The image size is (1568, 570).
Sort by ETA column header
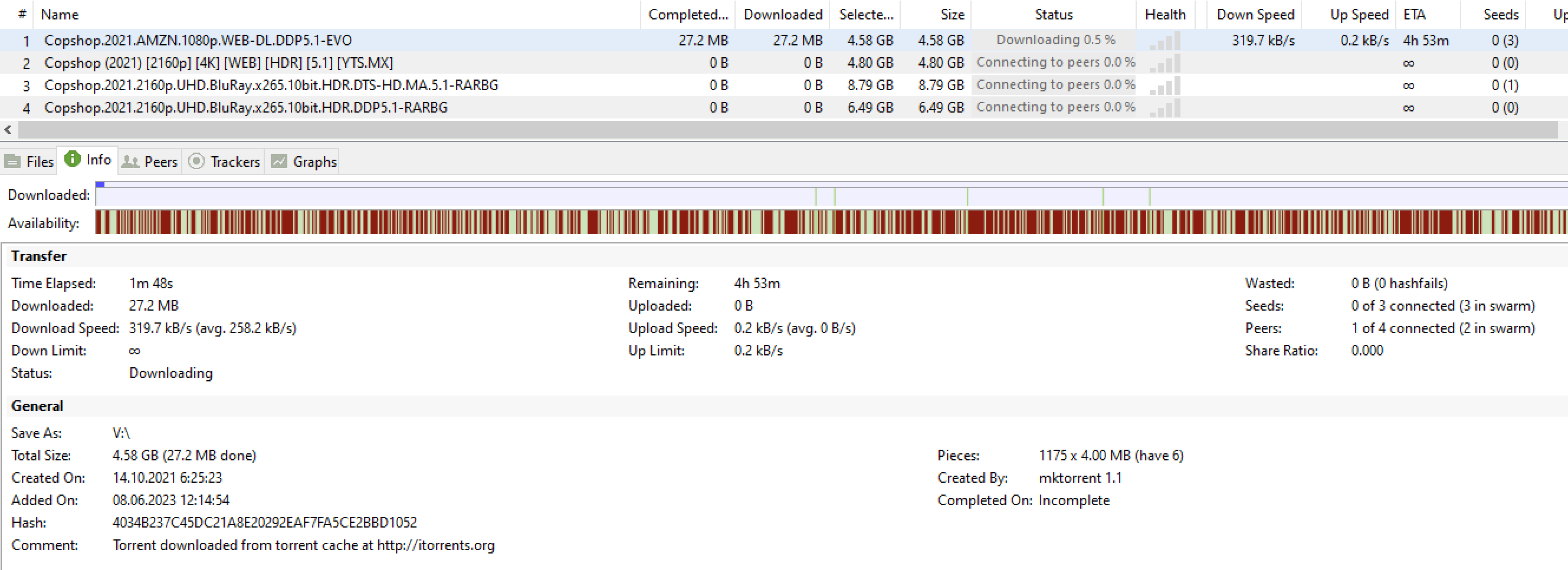coord(1428,15)
